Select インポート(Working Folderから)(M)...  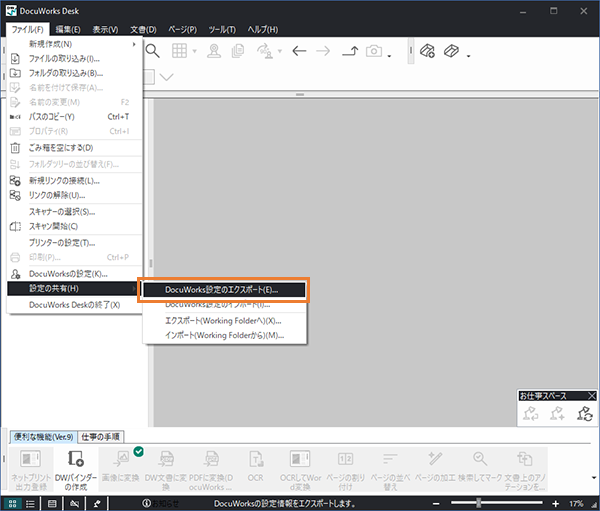[x=225, y=335]
